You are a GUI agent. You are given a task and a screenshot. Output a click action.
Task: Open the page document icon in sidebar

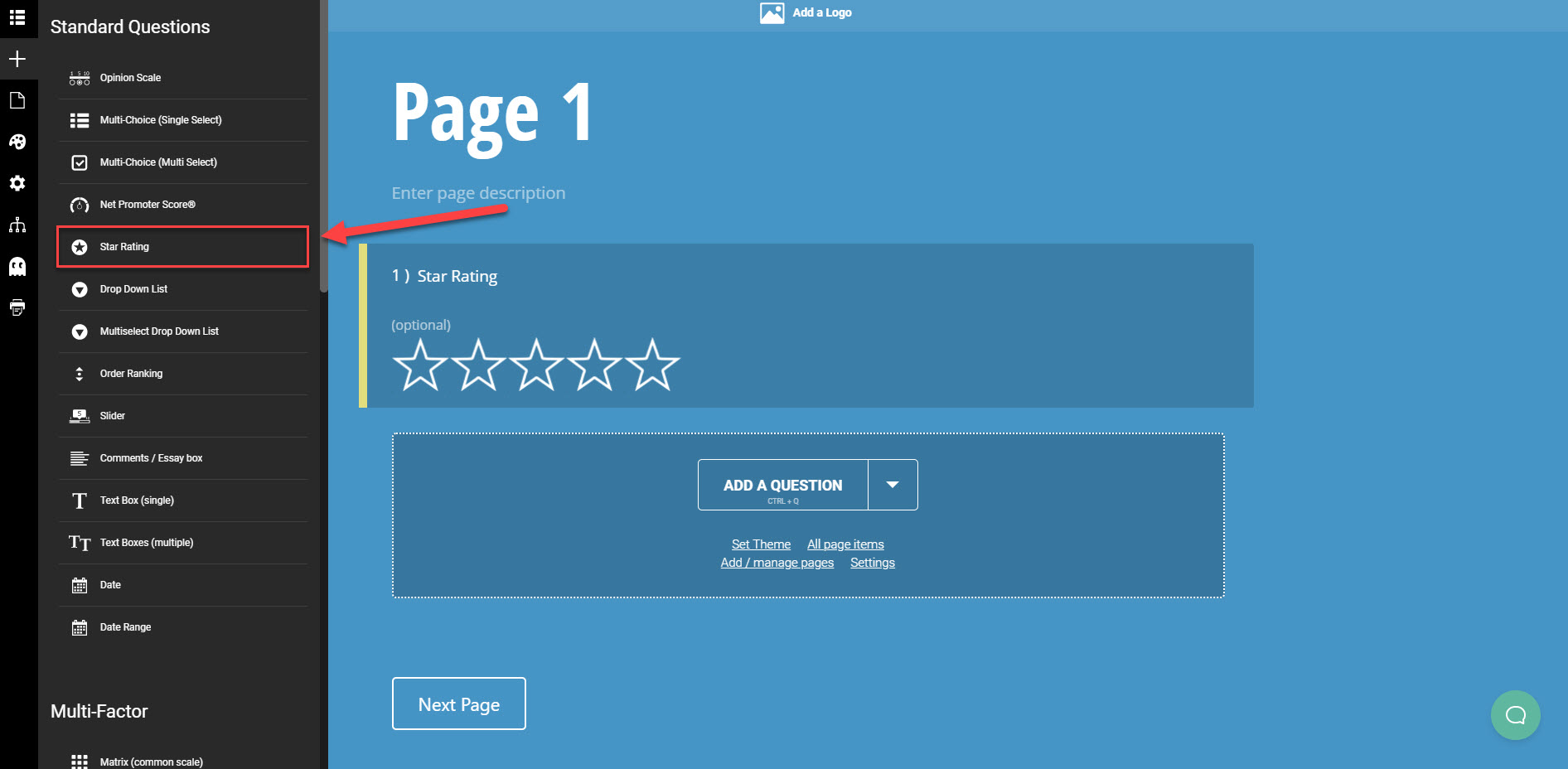[17, 99]
